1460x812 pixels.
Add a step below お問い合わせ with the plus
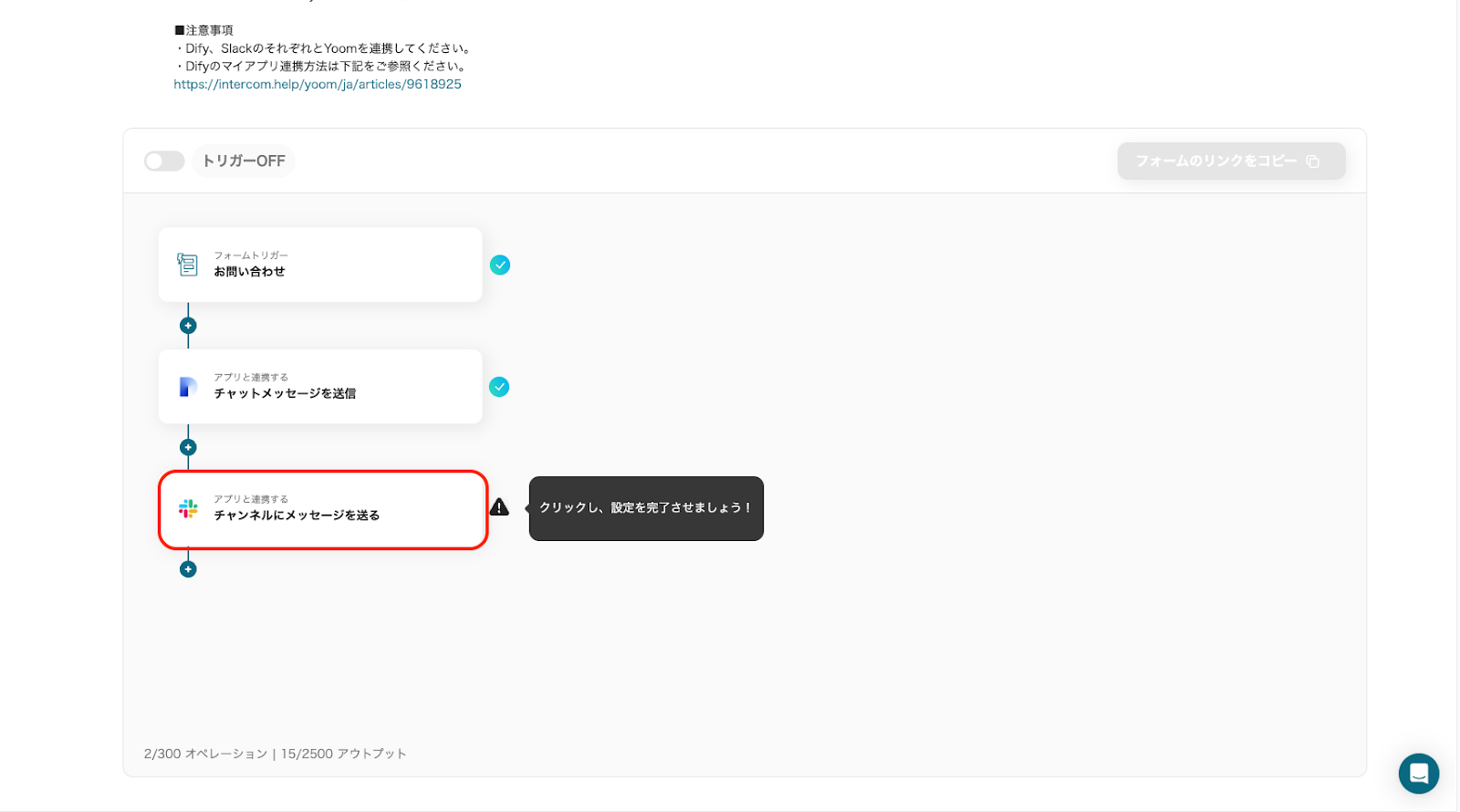188,326
